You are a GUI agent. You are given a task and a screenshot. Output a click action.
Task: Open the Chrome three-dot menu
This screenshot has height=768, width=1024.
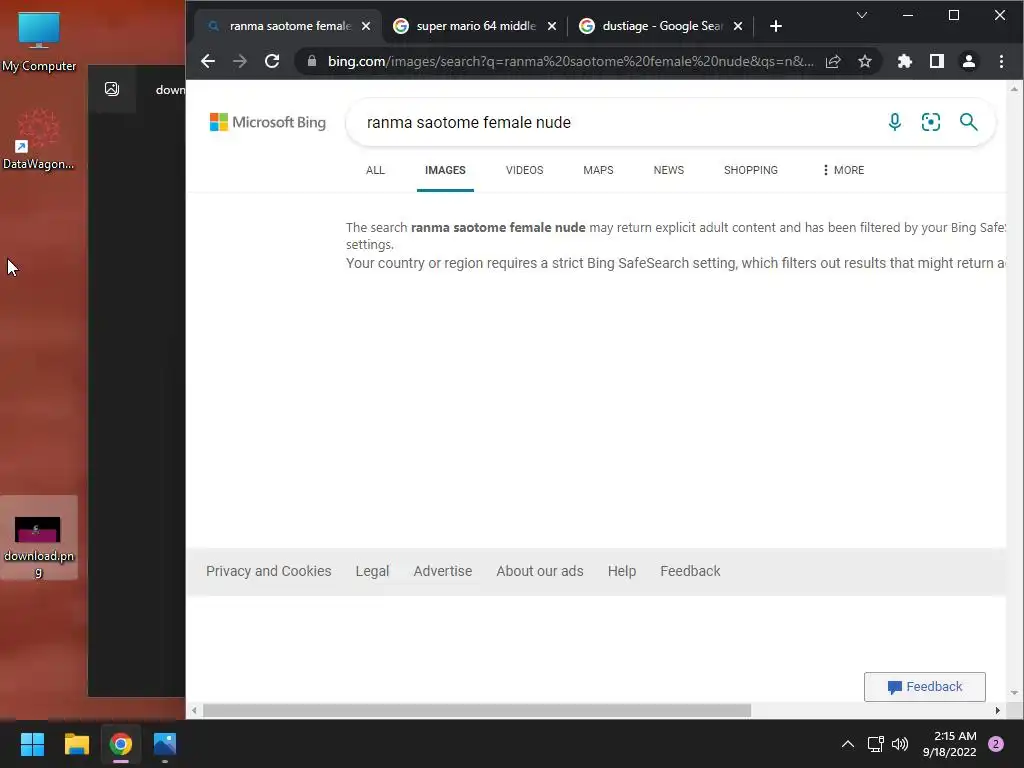(x=1001, y=61)
